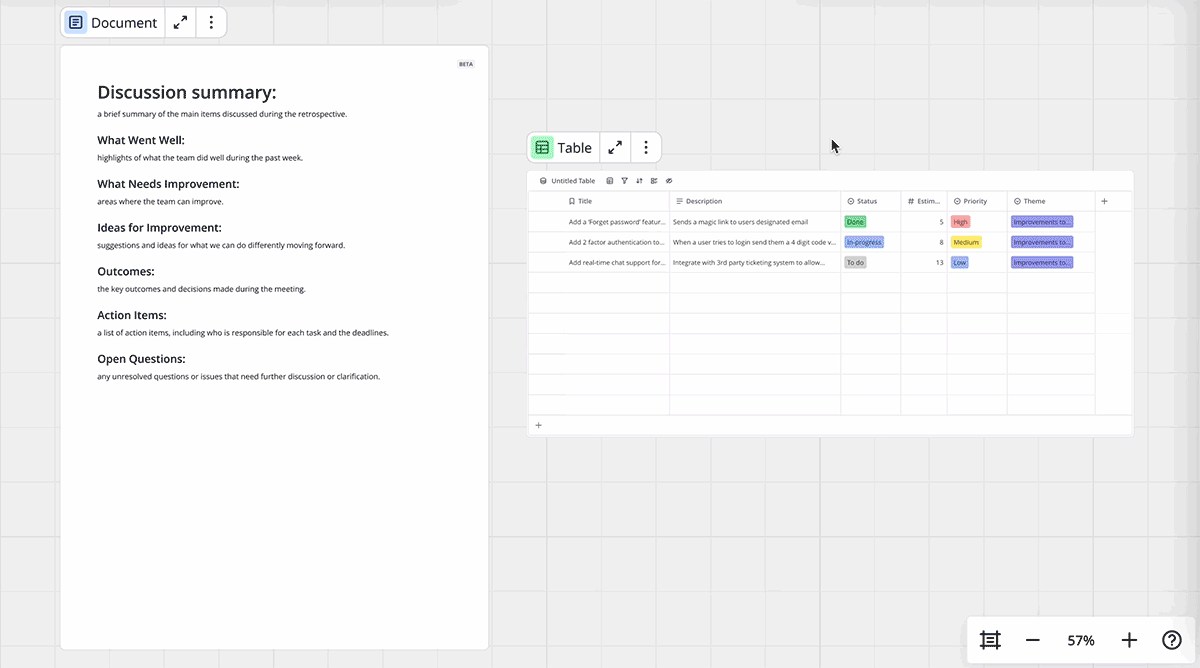
Task: Open the Theme column header dropdown
Action: (1050, 201)
